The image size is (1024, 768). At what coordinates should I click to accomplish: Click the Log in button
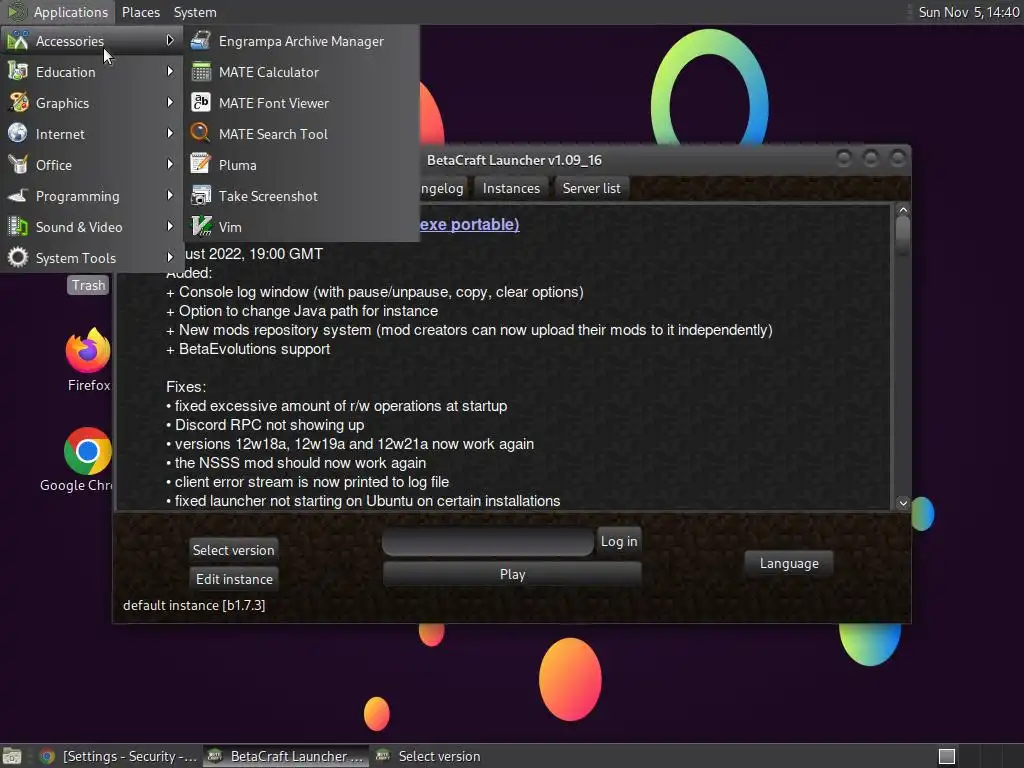tap(619, 541)
